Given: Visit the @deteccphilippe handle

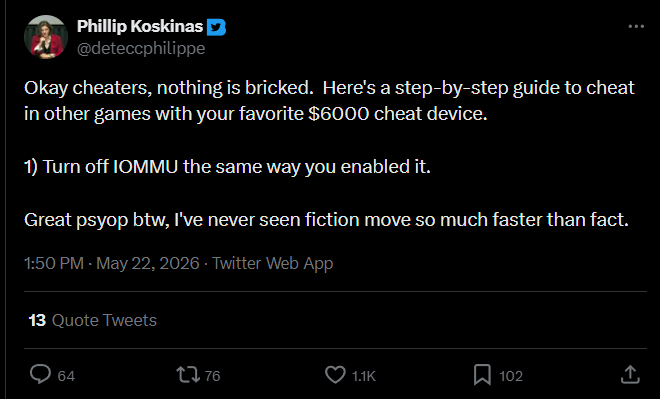Looking at the screenshot, I should click(x=141, y=48).
